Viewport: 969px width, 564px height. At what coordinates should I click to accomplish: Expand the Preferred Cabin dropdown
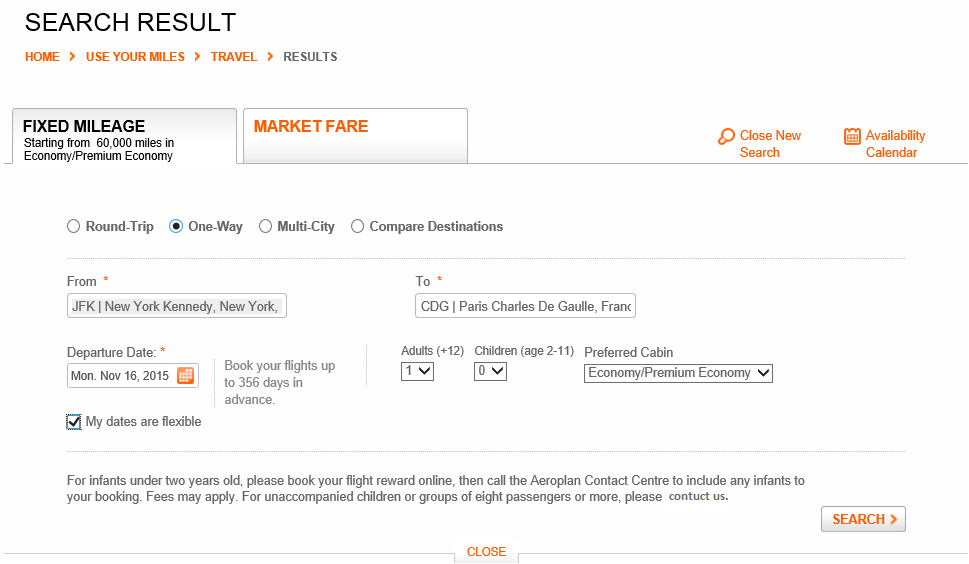pyautogui.click(x=678, y=373)
